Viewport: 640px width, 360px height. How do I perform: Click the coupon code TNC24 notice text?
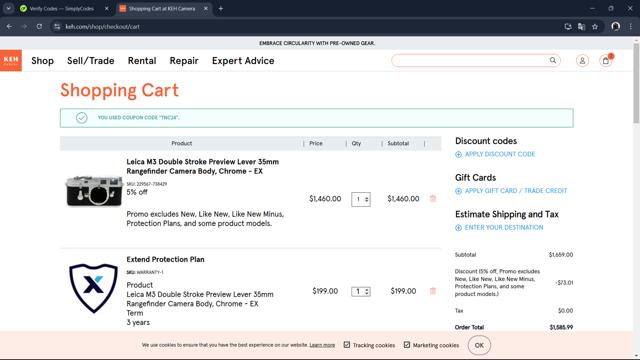coord(138,118)
